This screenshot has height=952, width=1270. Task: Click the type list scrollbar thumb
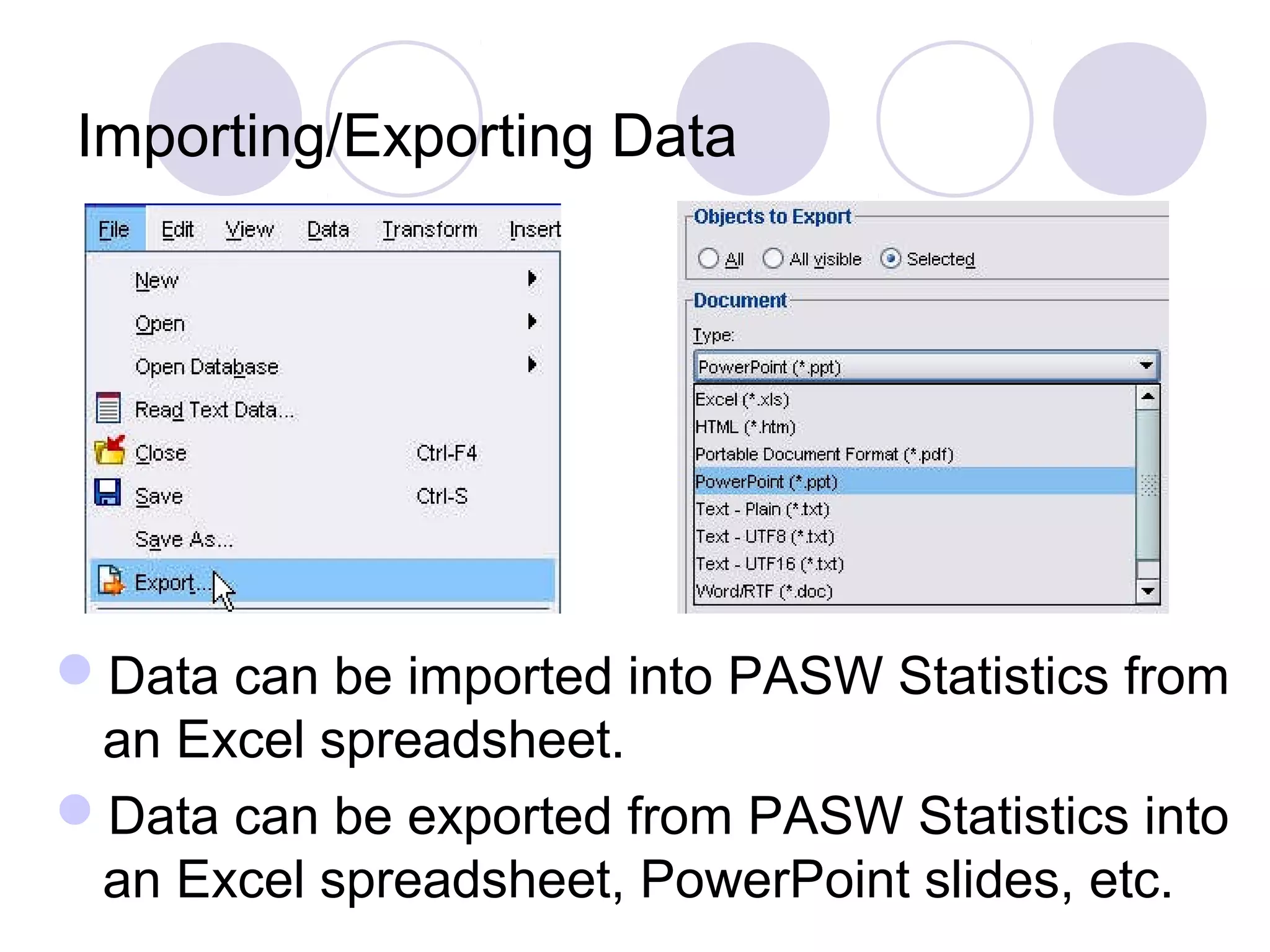coord(1147,485)
